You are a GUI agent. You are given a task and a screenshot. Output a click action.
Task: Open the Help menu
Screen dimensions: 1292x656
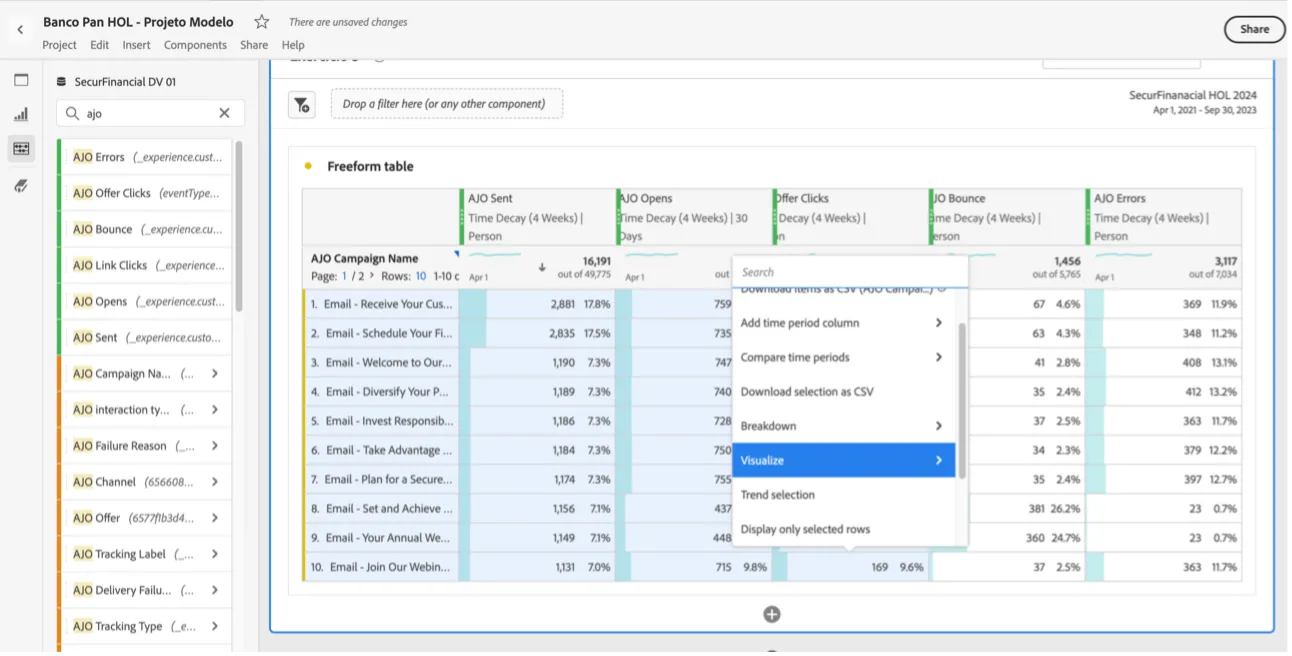coord(293,45)
